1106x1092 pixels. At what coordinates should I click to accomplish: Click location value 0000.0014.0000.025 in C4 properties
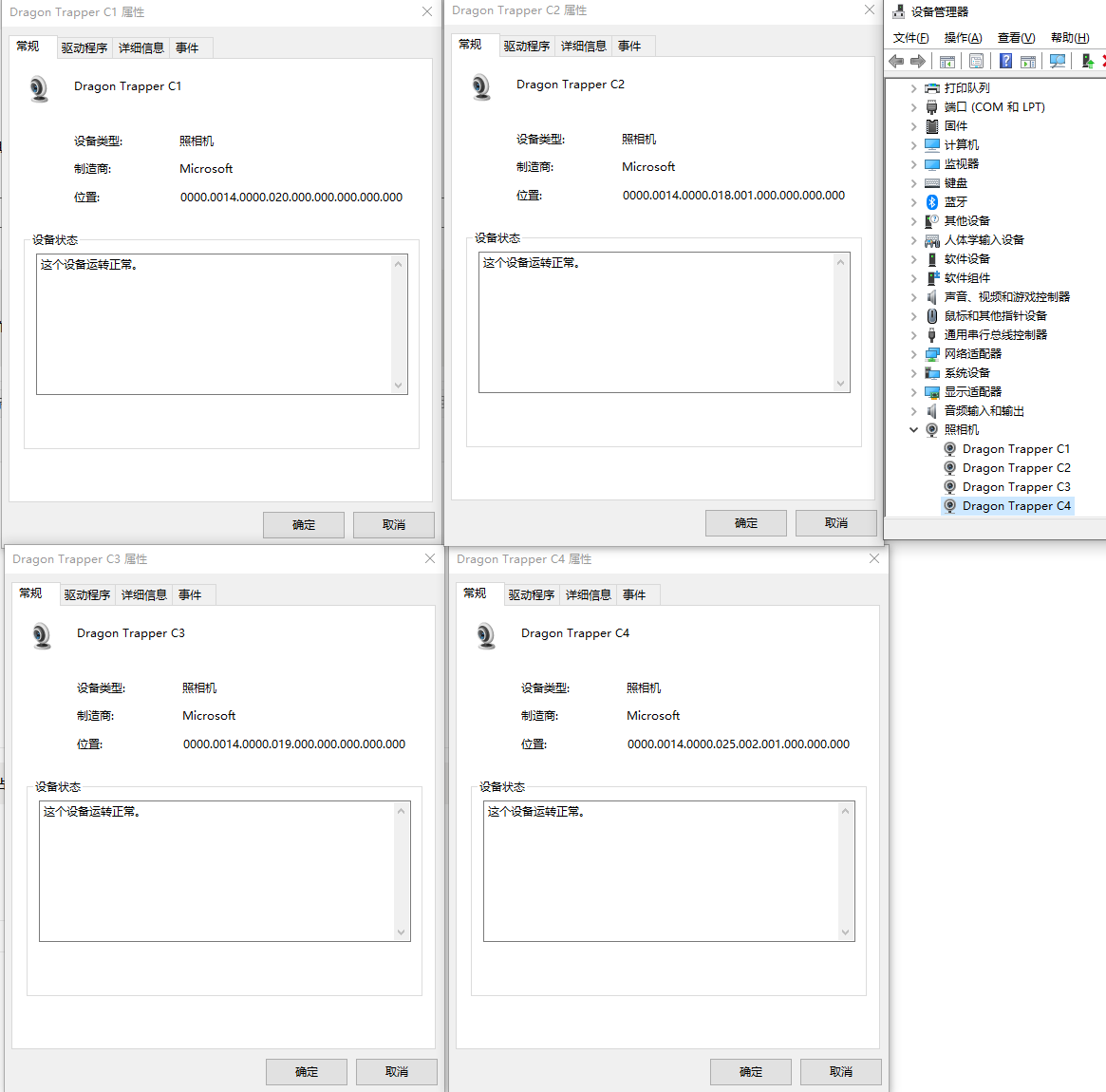pyautogui.click(x=739, y=744)
